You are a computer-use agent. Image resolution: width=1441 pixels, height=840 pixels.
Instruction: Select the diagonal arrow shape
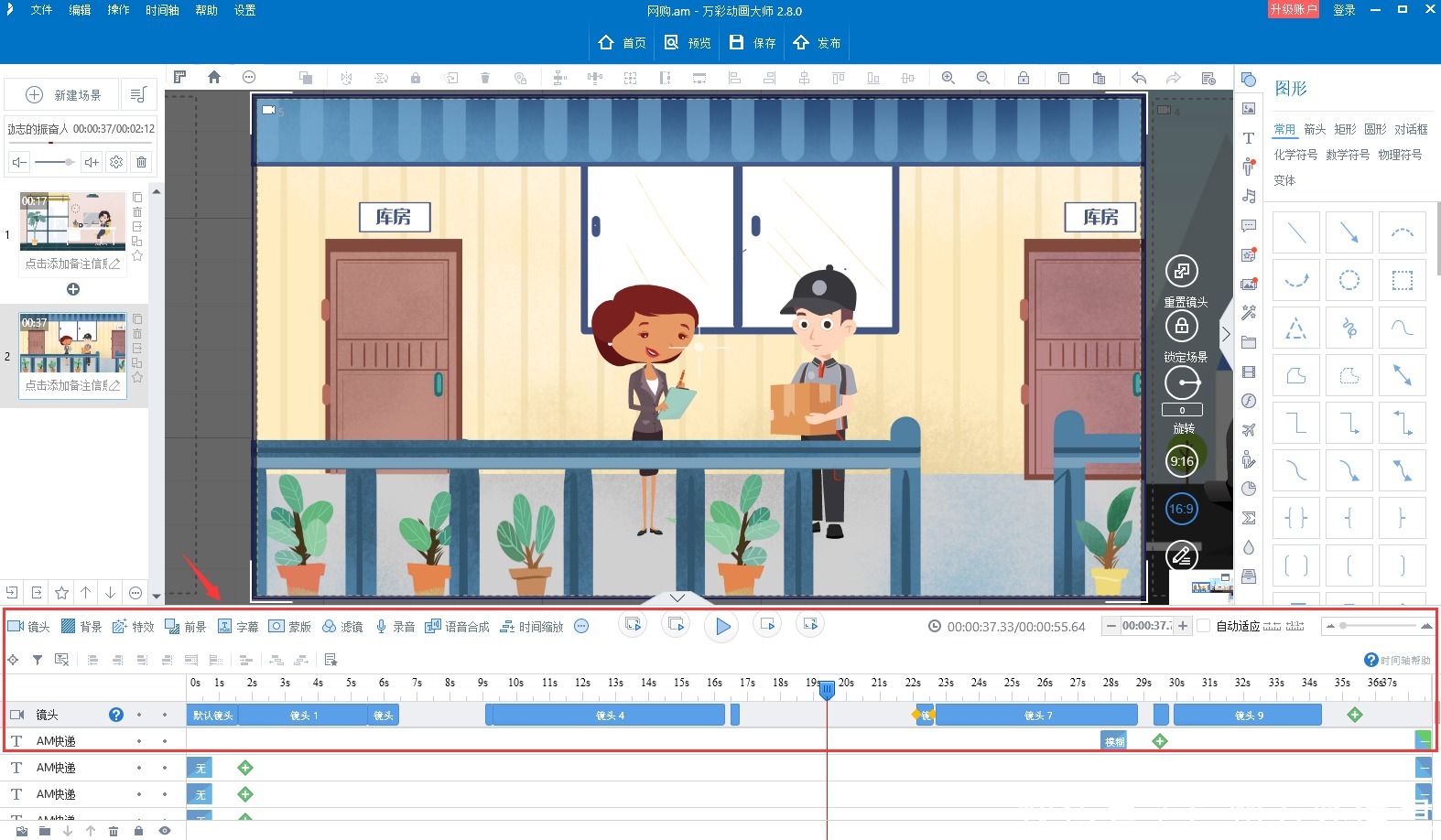(1349, 232)
